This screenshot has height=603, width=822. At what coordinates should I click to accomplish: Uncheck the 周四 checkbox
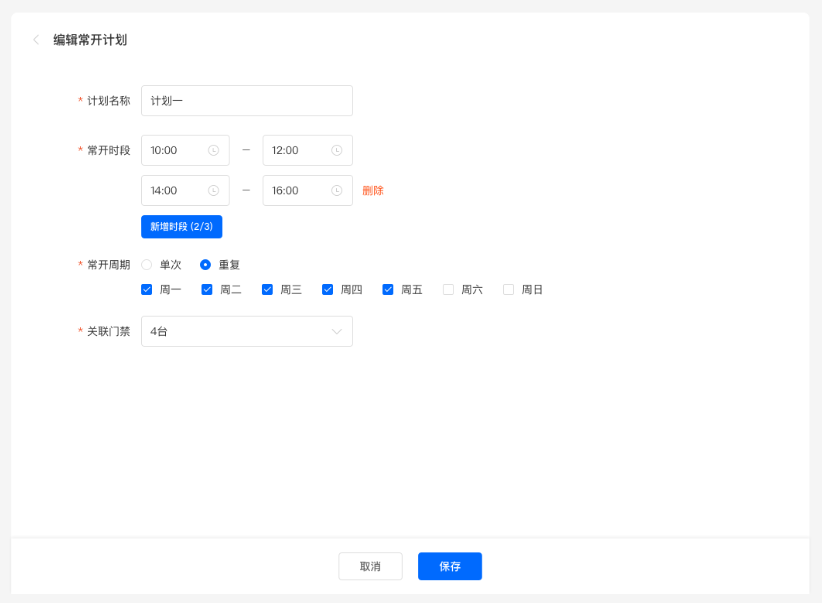(x=328, y=289)
